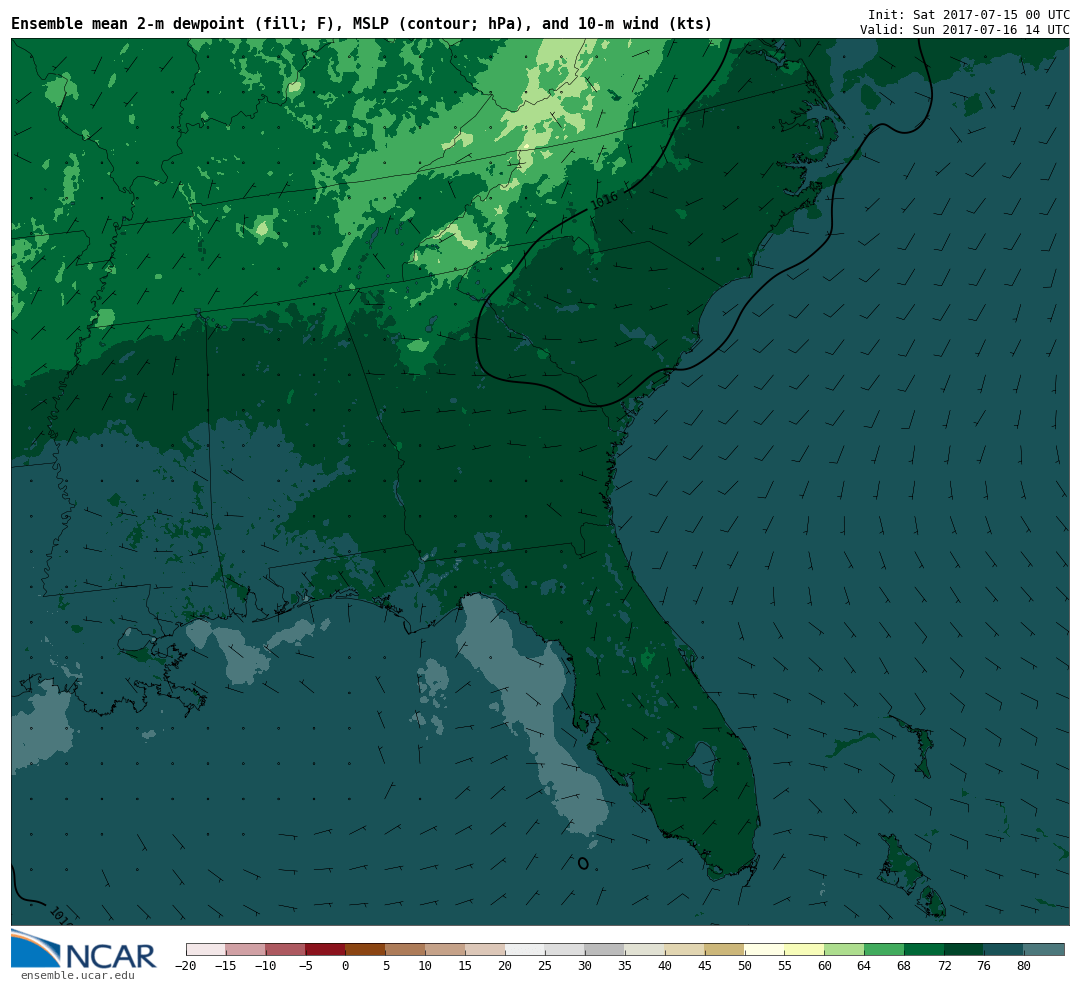Click Lake Okeechobee on the Florida peninsula
The height and width of the screenshot is (988, 1080).
(x=704, y=759)
